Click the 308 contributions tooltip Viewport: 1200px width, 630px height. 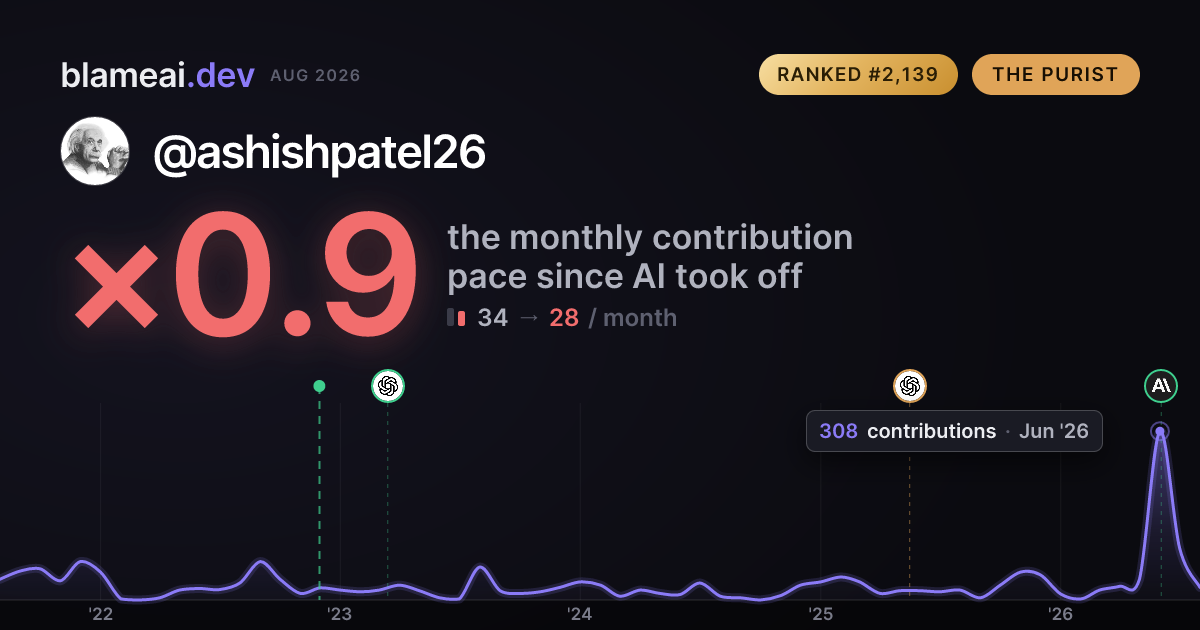[x=954, y=431]
